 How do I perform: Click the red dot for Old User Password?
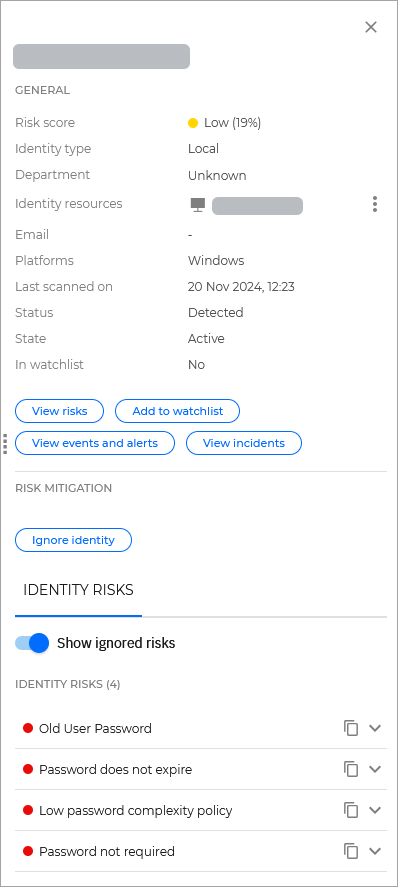pyautogui.click(x=28, y=728)
